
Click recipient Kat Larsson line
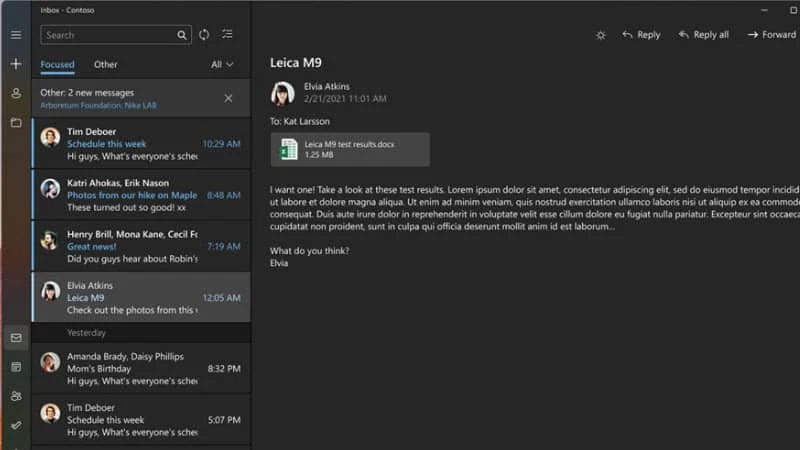[300, 121]
